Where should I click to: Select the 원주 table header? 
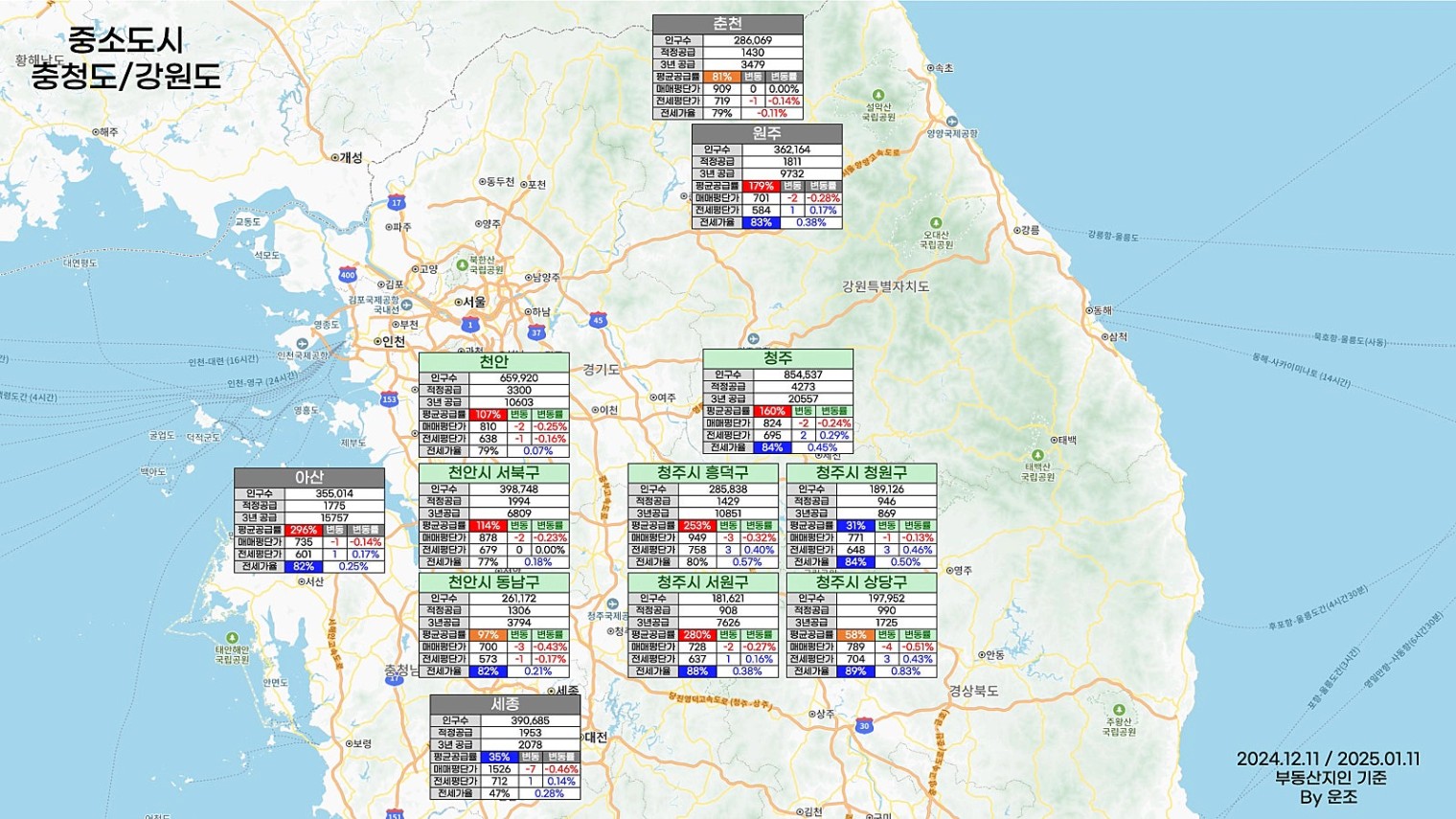[767, 133]
